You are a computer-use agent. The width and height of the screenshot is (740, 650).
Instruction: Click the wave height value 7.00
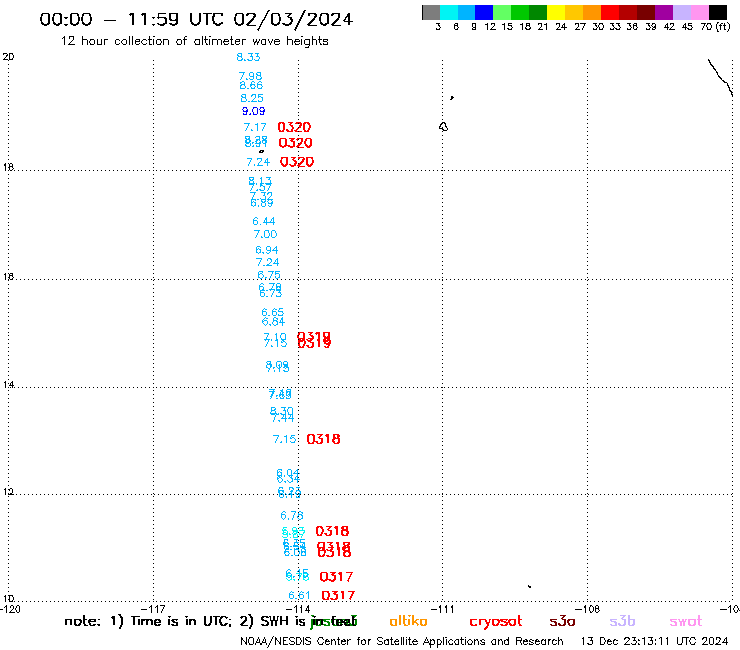(x=265, y=234)
